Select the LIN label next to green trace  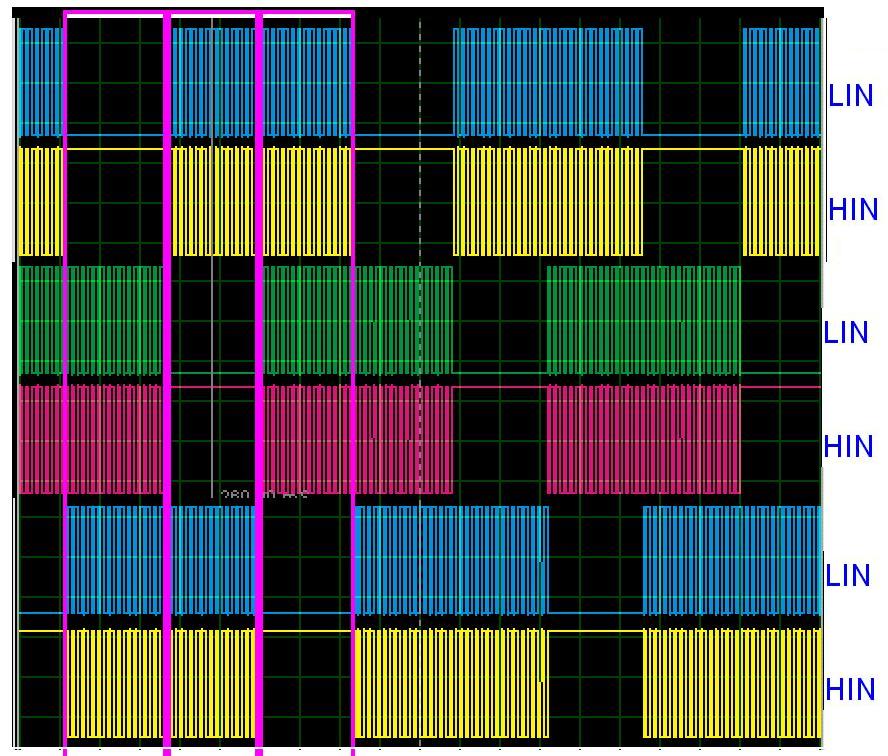pyautogui.click(x=846, y=332)
